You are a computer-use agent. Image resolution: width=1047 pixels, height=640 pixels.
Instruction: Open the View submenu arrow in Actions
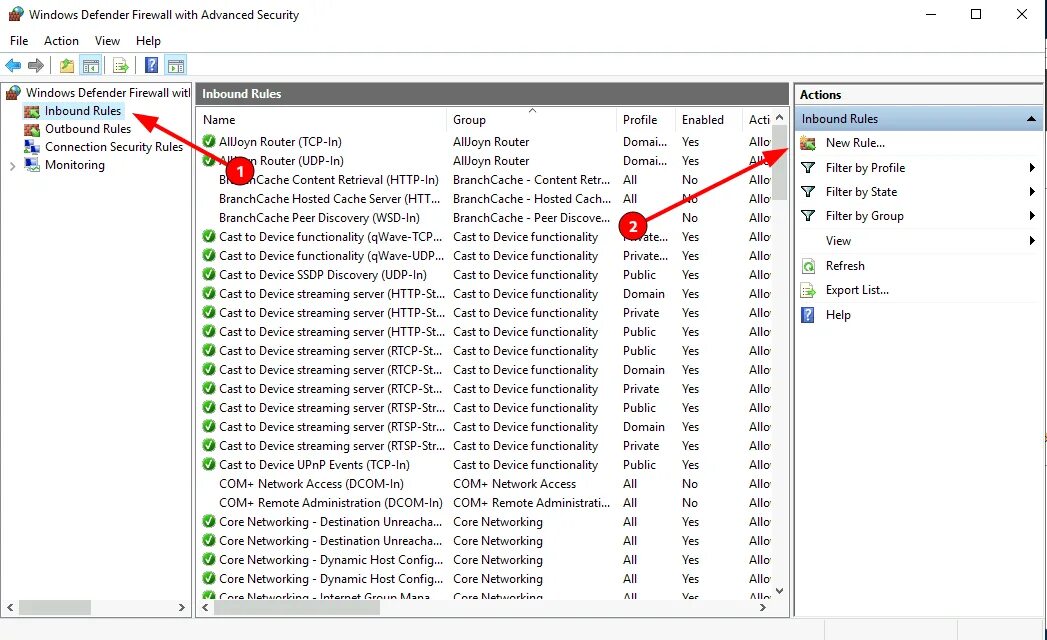click(1032, 241)
